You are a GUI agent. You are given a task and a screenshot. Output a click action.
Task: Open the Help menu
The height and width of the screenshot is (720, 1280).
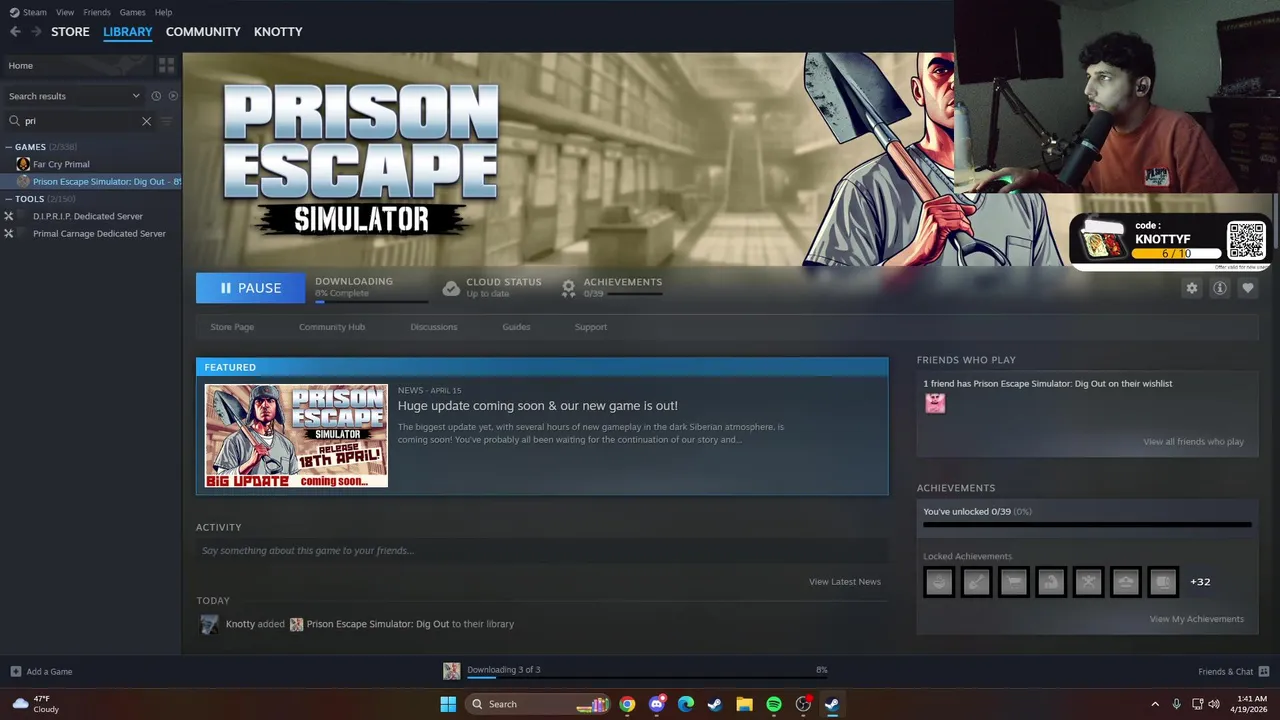tap(163, 12)
